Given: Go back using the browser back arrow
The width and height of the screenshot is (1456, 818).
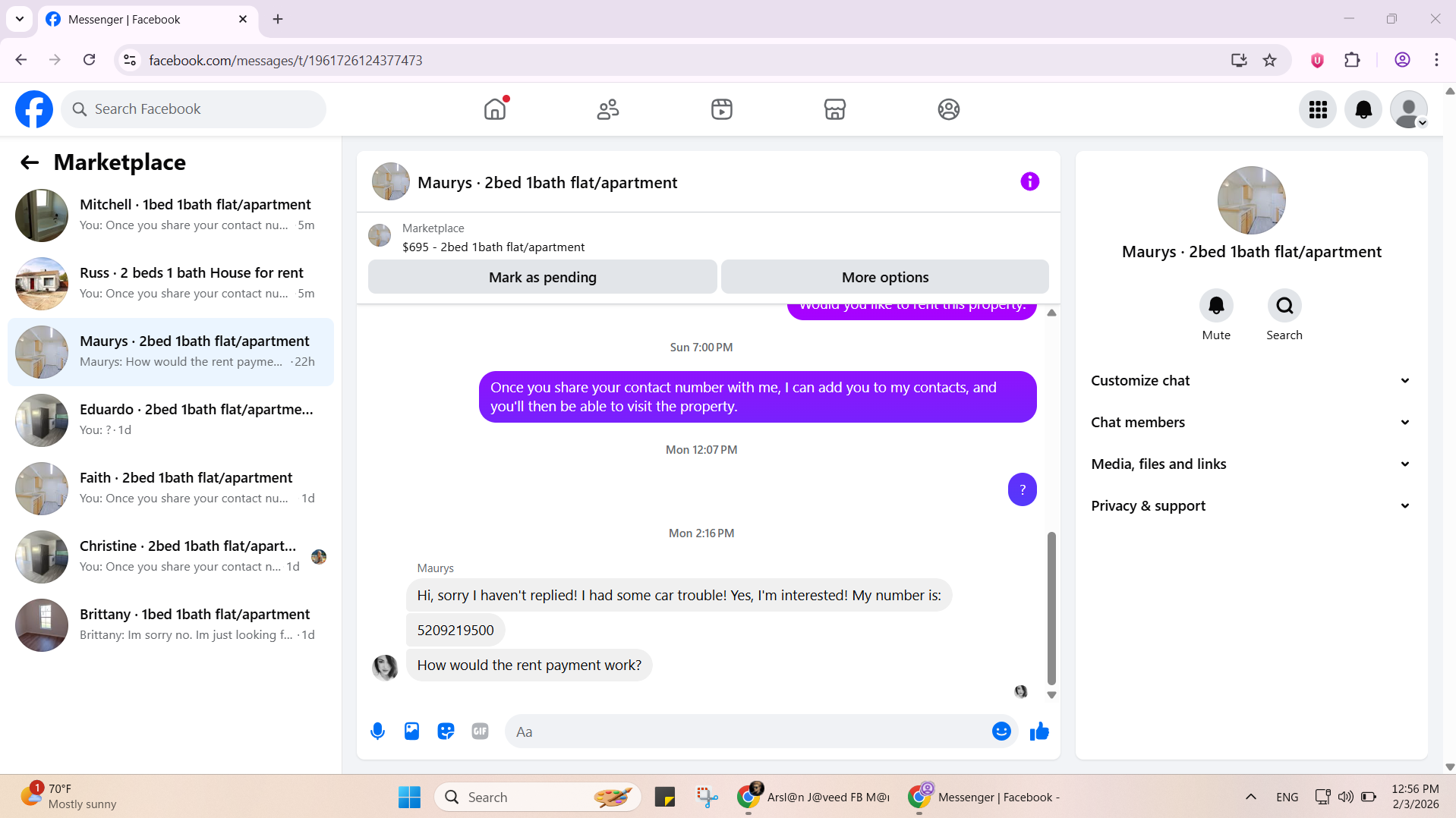Looking at the screenshot, I should pos(21,60).
